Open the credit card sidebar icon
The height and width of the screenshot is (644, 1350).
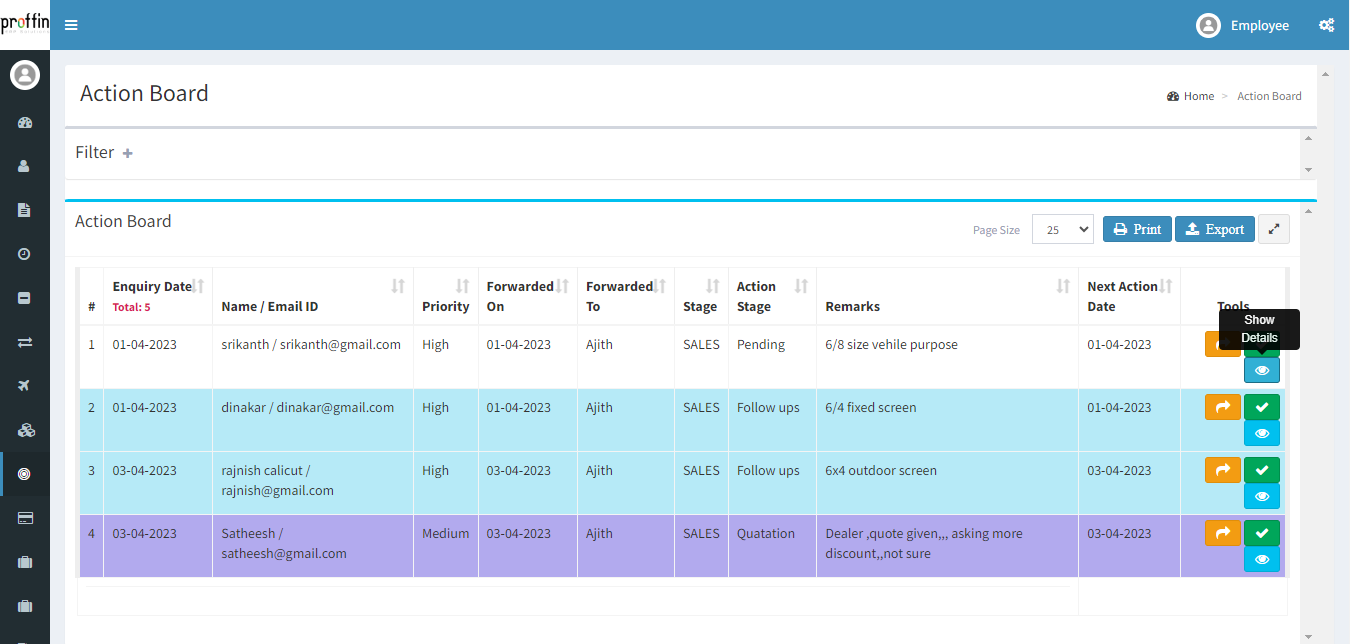pyautogui.click(x=25, y=518)
